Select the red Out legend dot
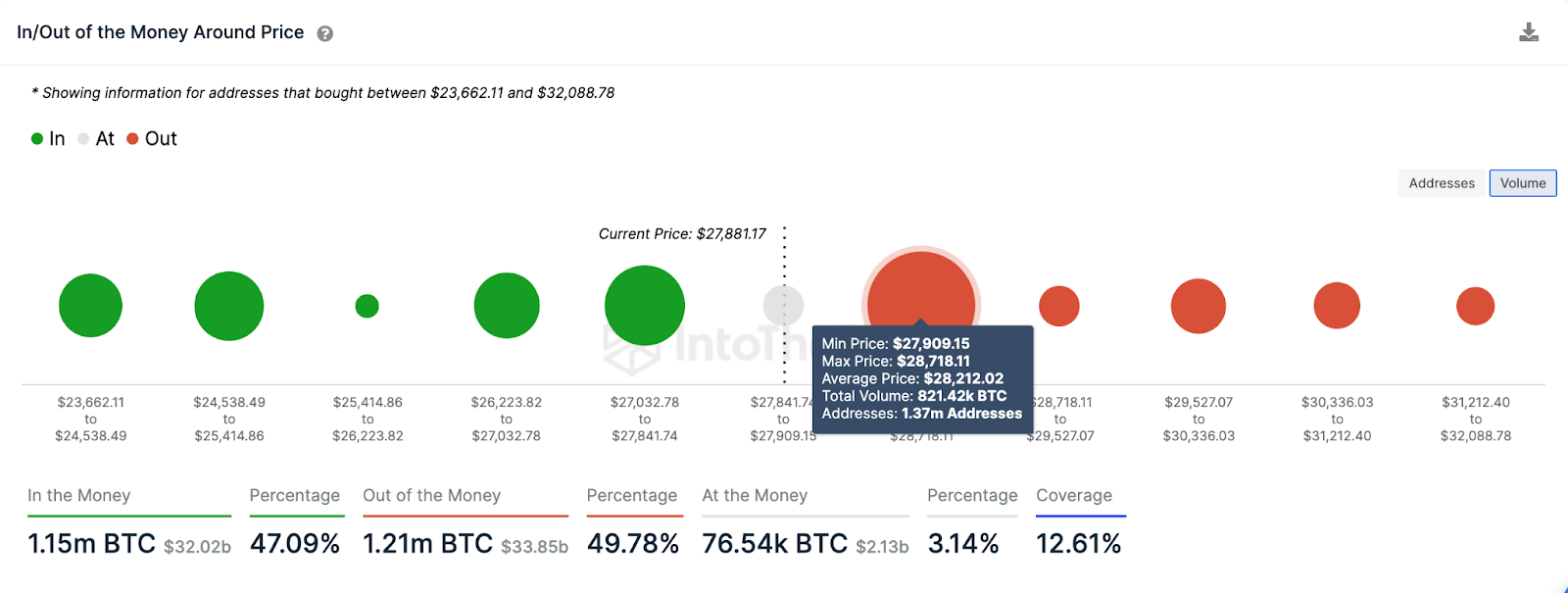 (132, 138)
